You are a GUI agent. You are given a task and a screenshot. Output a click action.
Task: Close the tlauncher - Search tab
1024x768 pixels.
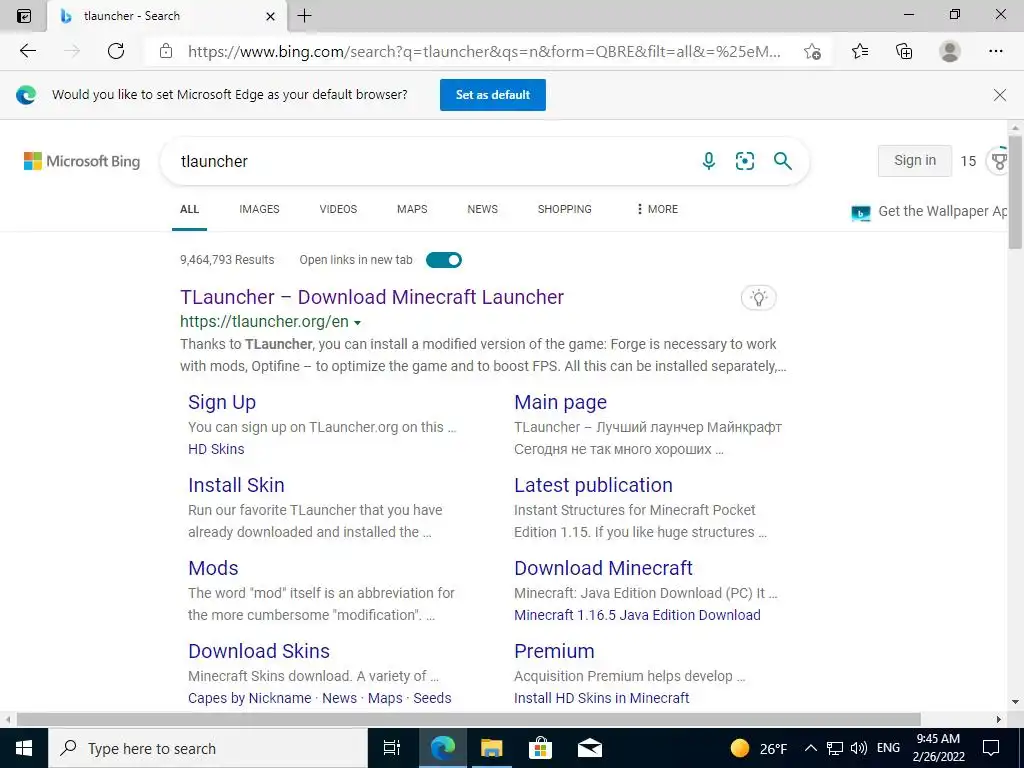tap(270, 16)
